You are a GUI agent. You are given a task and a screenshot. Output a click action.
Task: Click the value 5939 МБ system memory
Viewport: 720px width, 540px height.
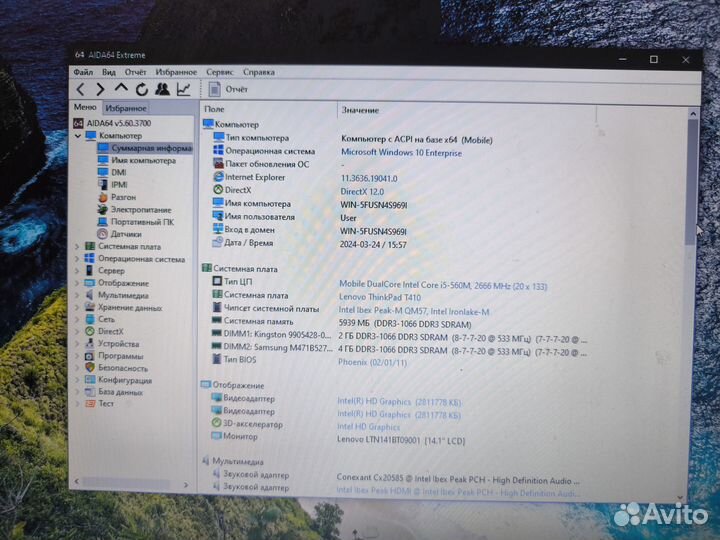405,324
